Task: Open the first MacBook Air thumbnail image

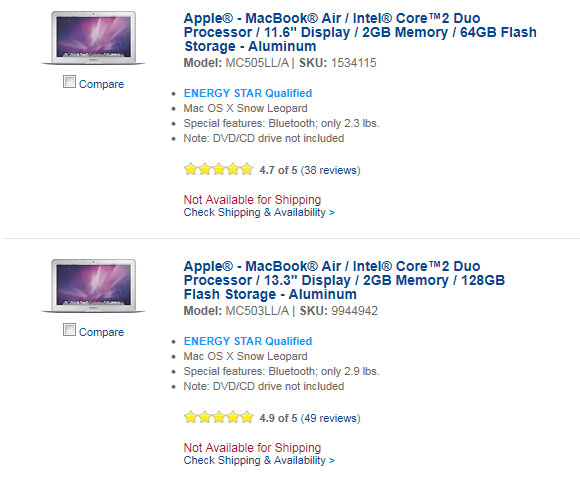Action: coord(93,38)
